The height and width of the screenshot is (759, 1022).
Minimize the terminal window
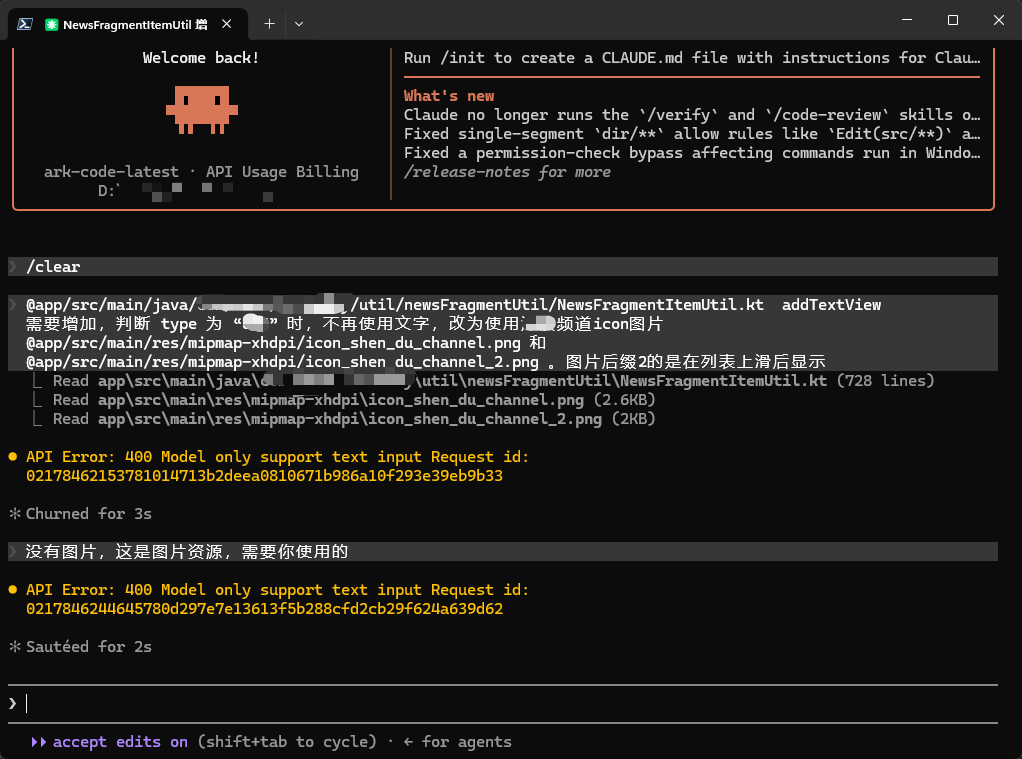tap(907, 20)
